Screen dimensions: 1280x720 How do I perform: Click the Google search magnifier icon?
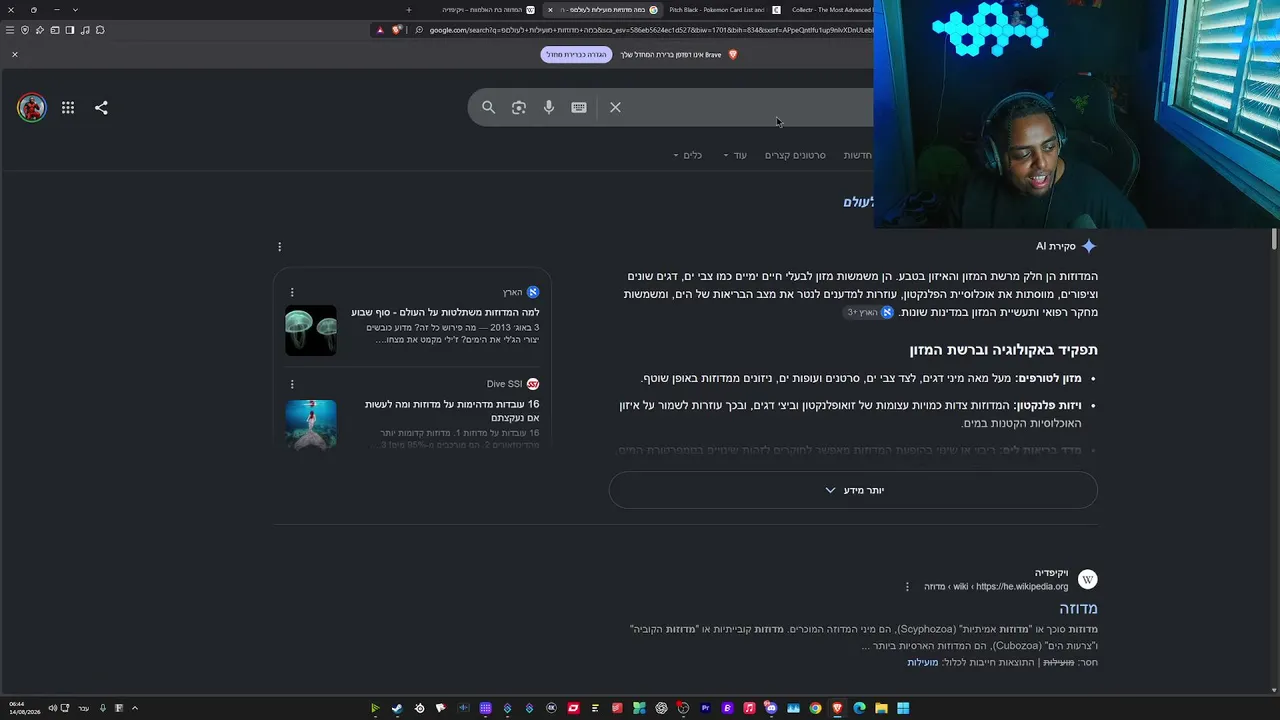[x=488, y=108]
